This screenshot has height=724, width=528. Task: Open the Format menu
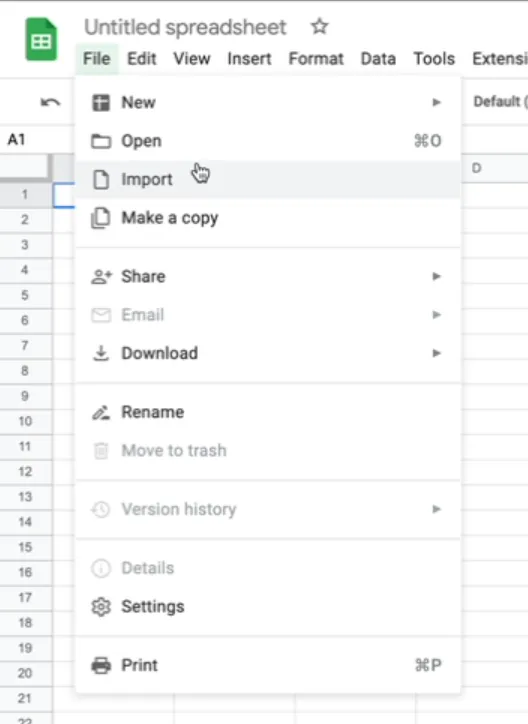click(316, 59)
